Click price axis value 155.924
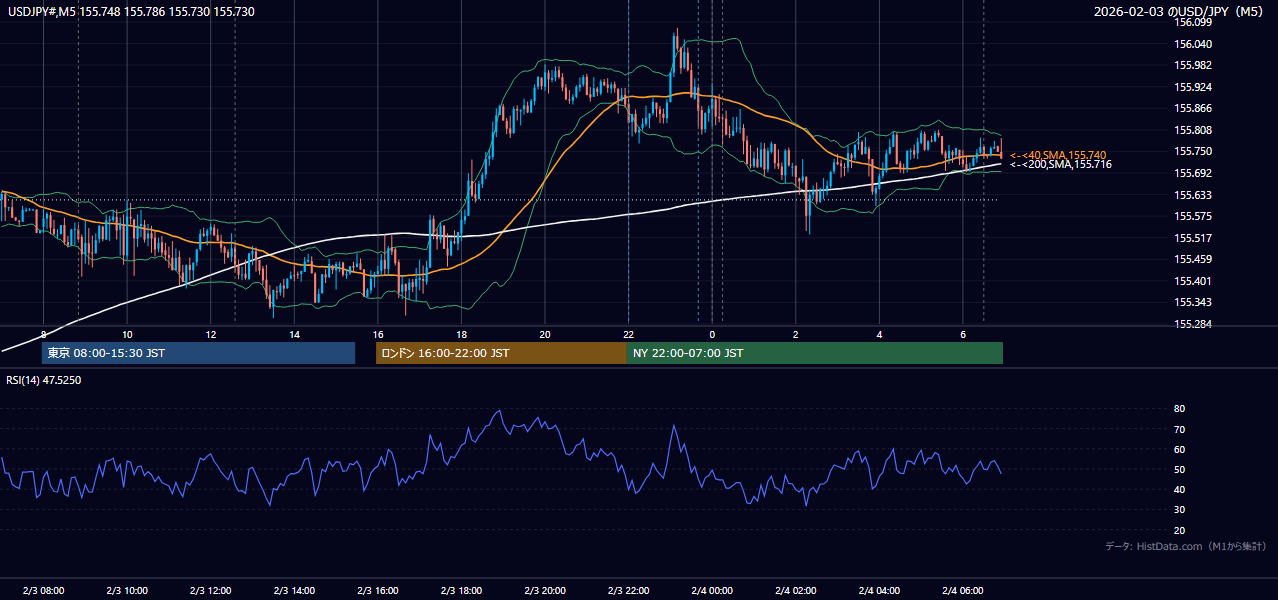 [1193, 87]
